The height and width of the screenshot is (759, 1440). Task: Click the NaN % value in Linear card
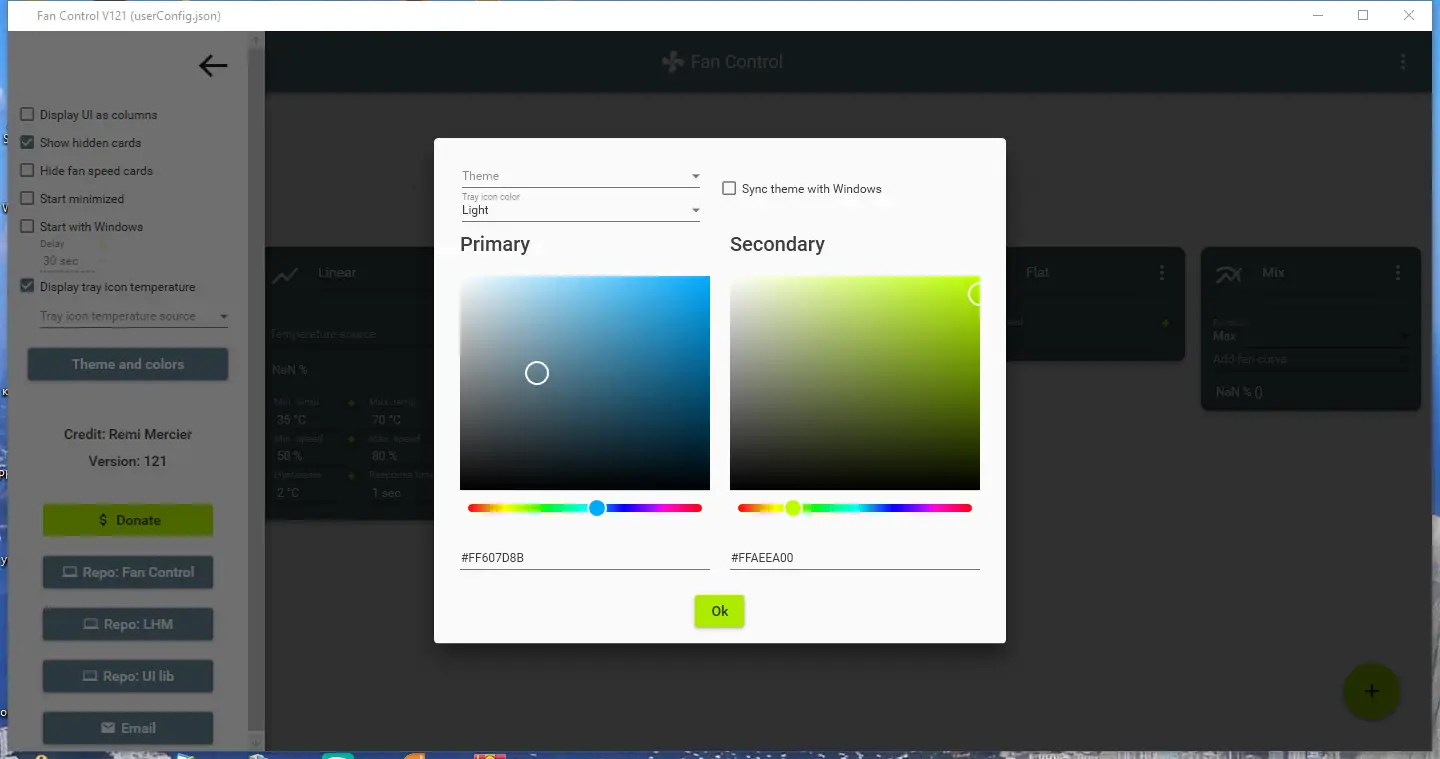click(x=289, y=370)
